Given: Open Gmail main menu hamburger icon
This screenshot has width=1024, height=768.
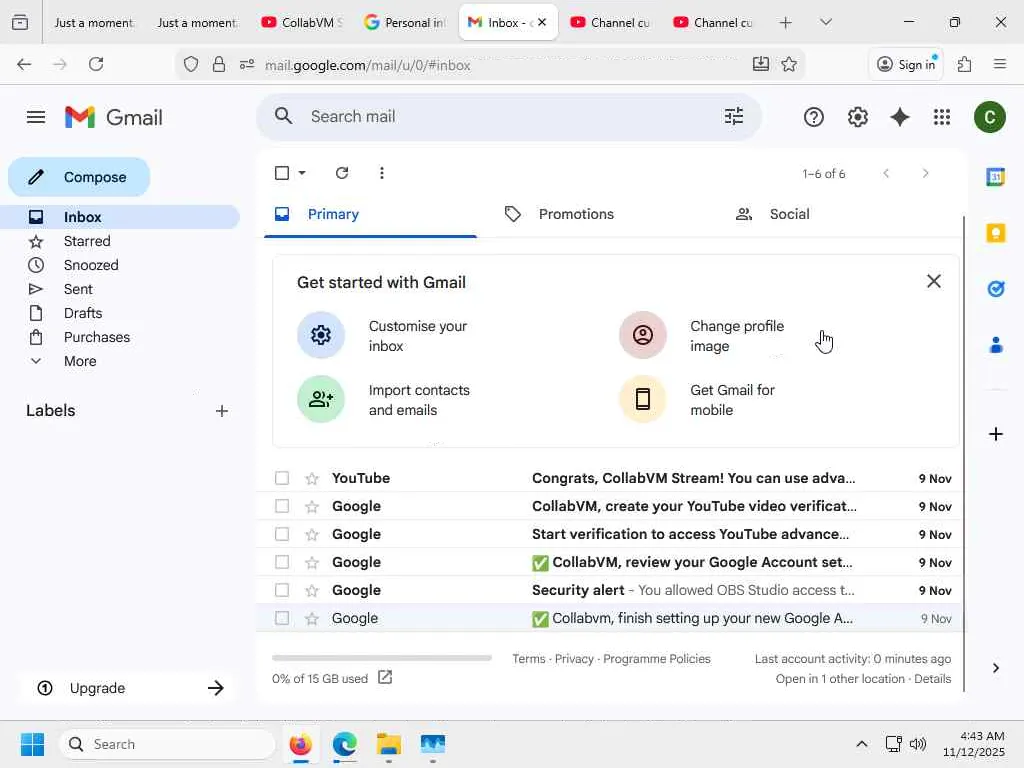Looking at the screenshot, I should click(x=36, y=118).
